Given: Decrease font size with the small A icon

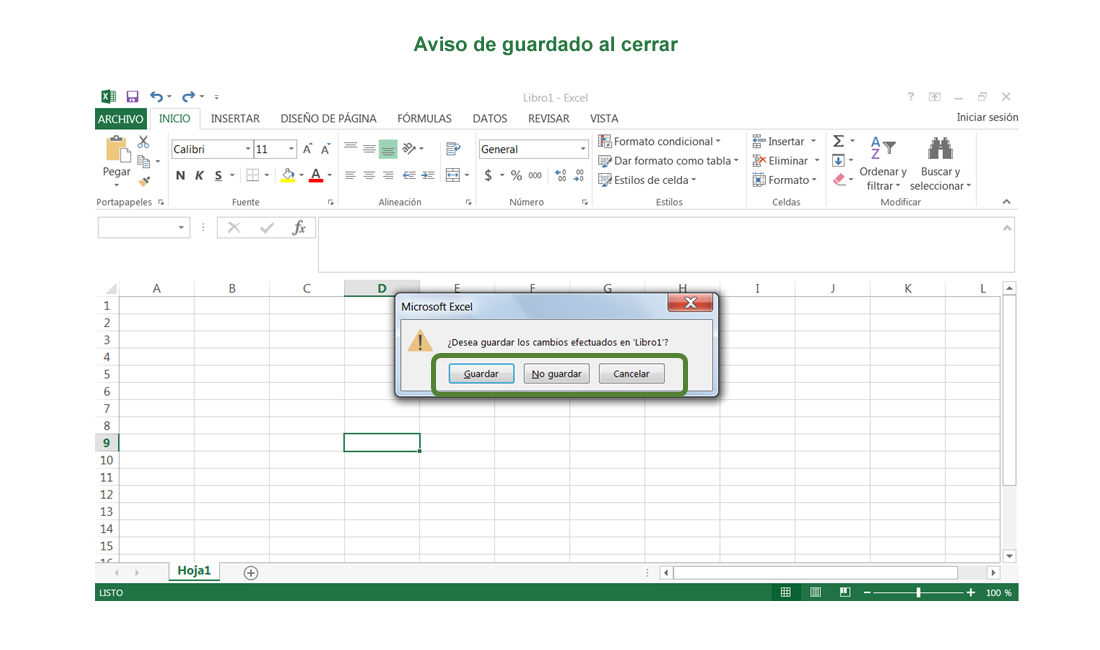Looking at the screenshot, I should (326, 149).
